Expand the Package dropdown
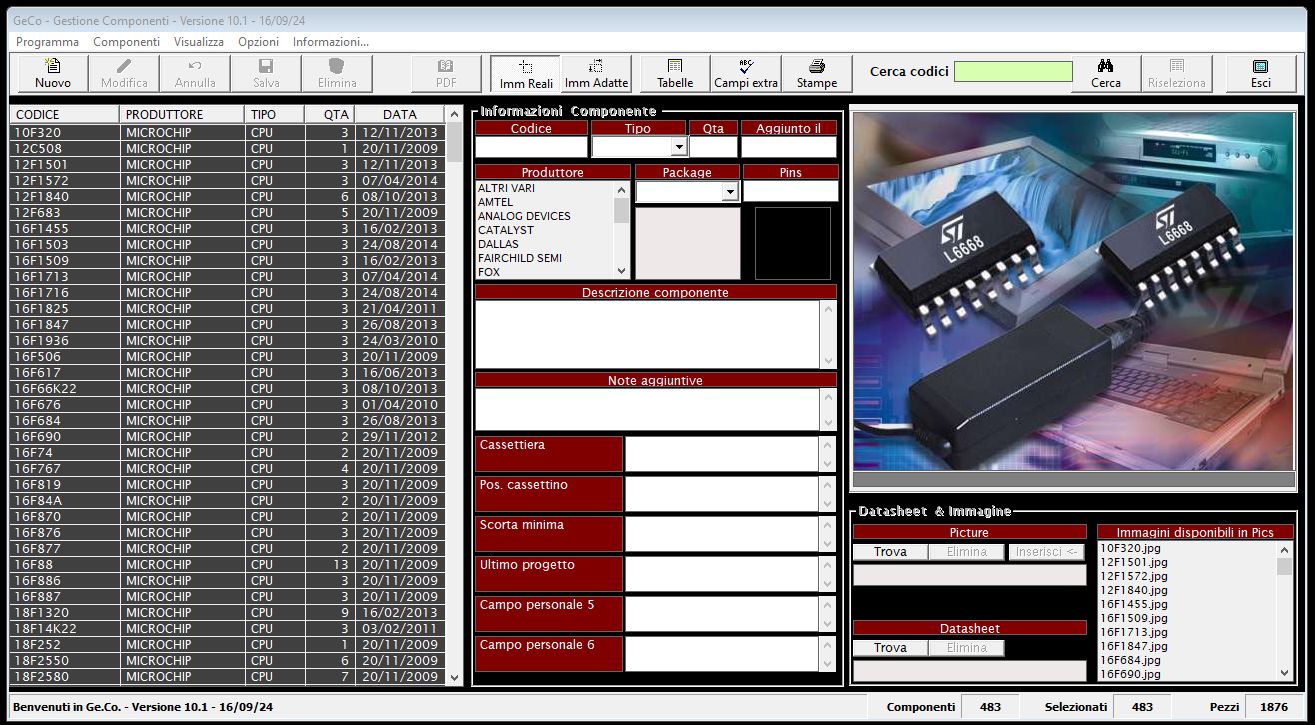1315x725 pixels. (729, 192)
